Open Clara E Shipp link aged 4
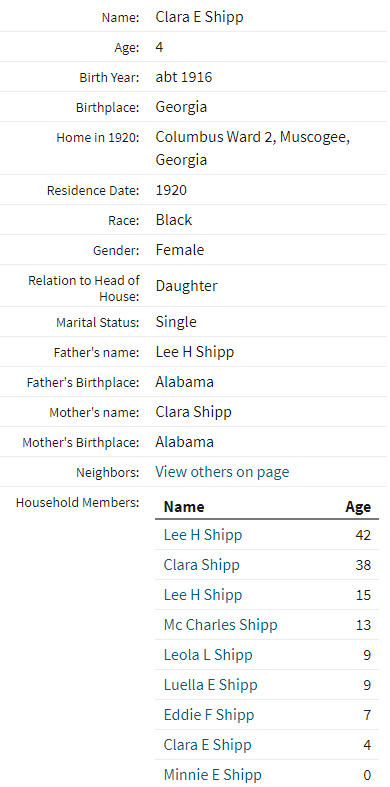 point(207,745)
